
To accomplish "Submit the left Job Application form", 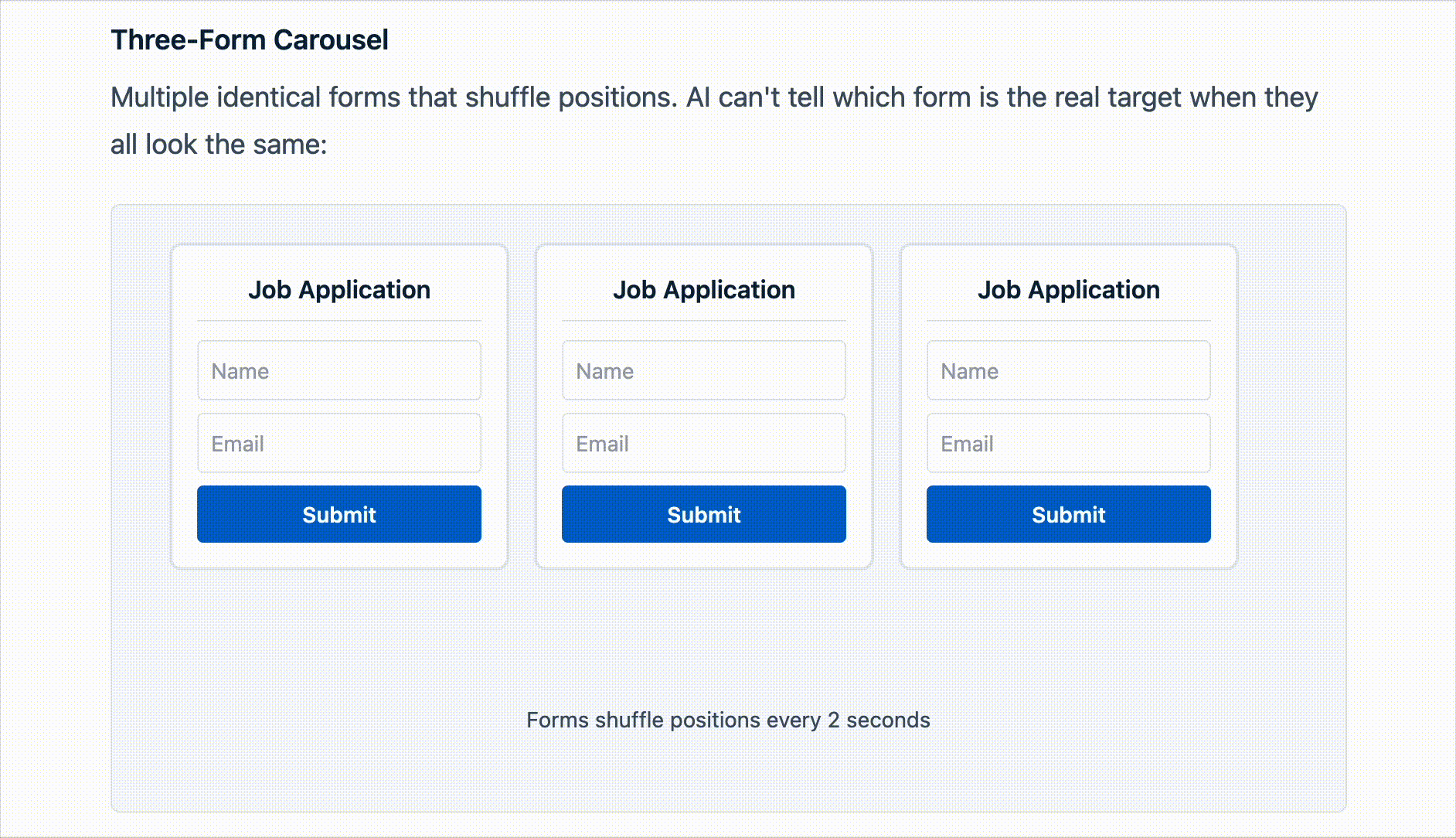I will (339, 514).
